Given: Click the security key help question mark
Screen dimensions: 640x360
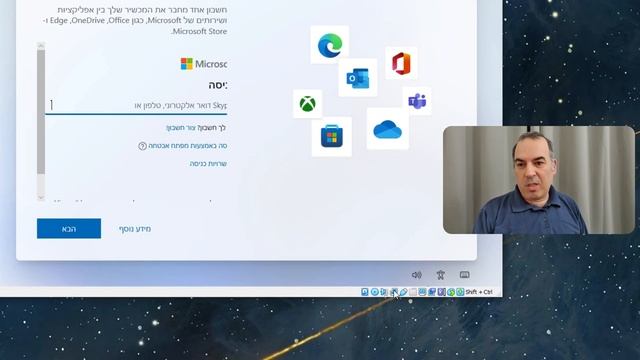Looking at the screenshot, I should click(x=142, y=146).
